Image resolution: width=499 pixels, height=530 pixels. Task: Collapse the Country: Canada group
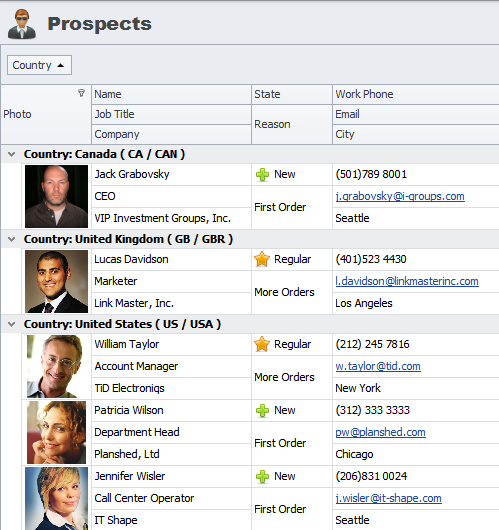click(11, 154)
